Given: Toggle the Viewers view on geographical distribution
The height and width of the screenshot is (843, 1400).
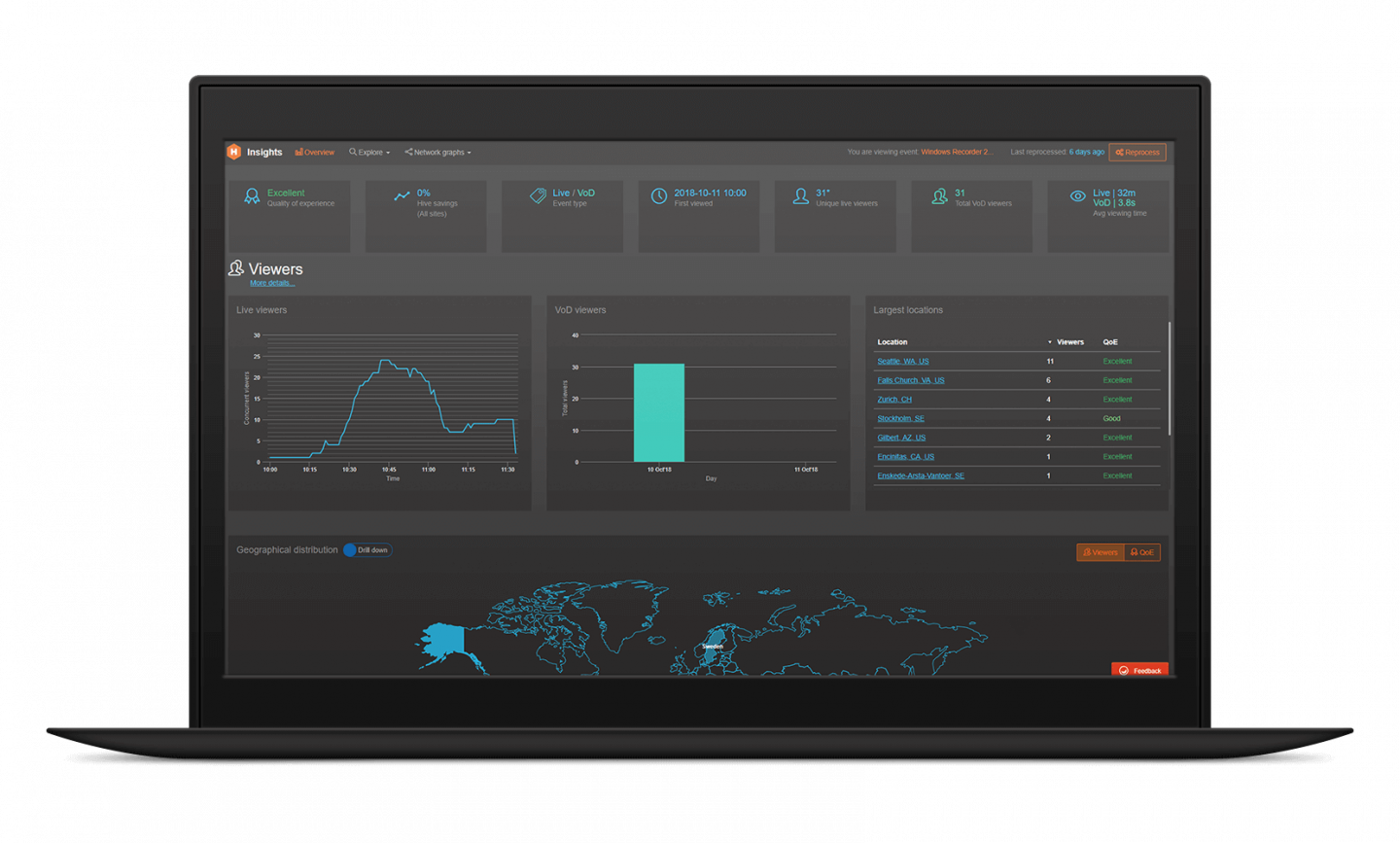Looking at the screenshot, I should [x=1100, y=551].
